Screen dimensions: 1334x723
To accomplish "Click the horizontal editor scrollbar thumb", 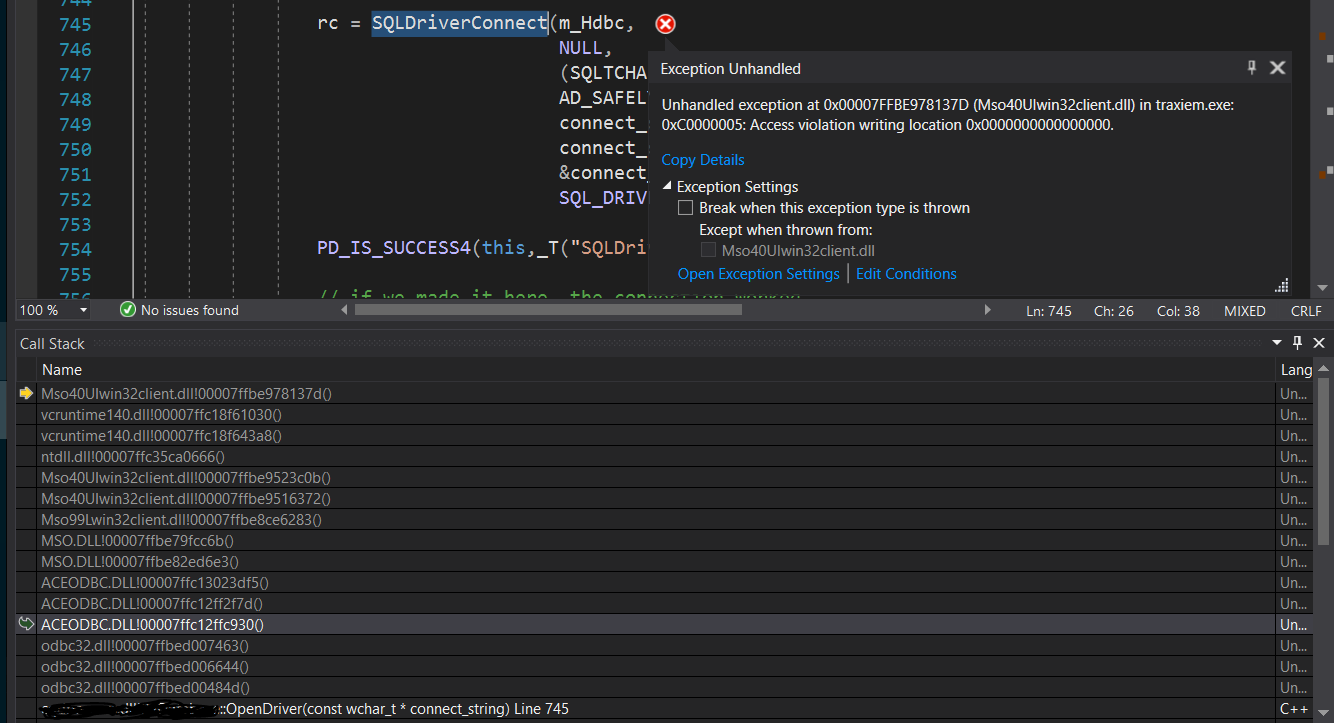I will [548, 310].
